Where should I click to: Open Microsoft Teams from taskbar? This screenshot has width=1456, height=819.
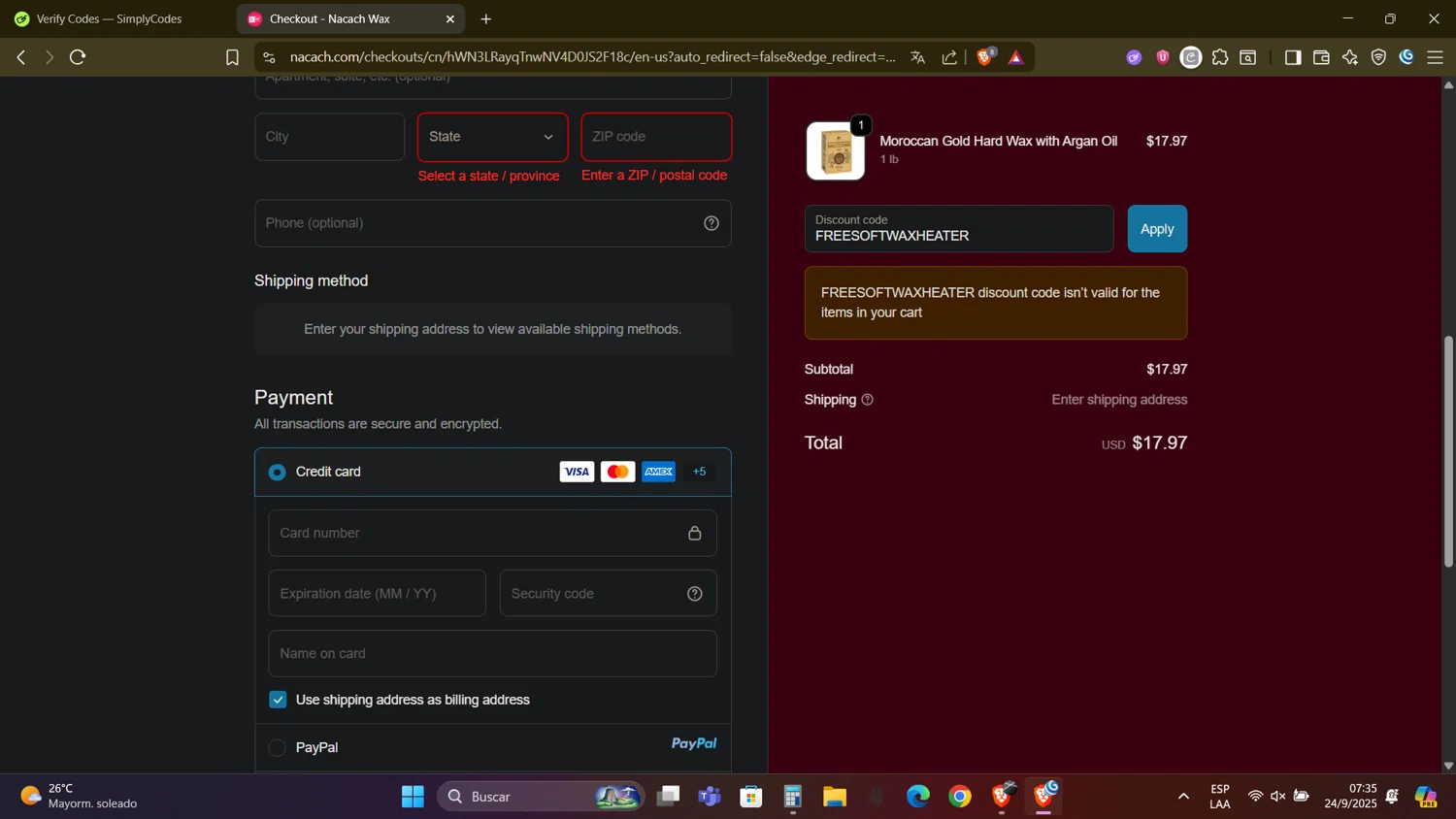(x=710, y=797)
